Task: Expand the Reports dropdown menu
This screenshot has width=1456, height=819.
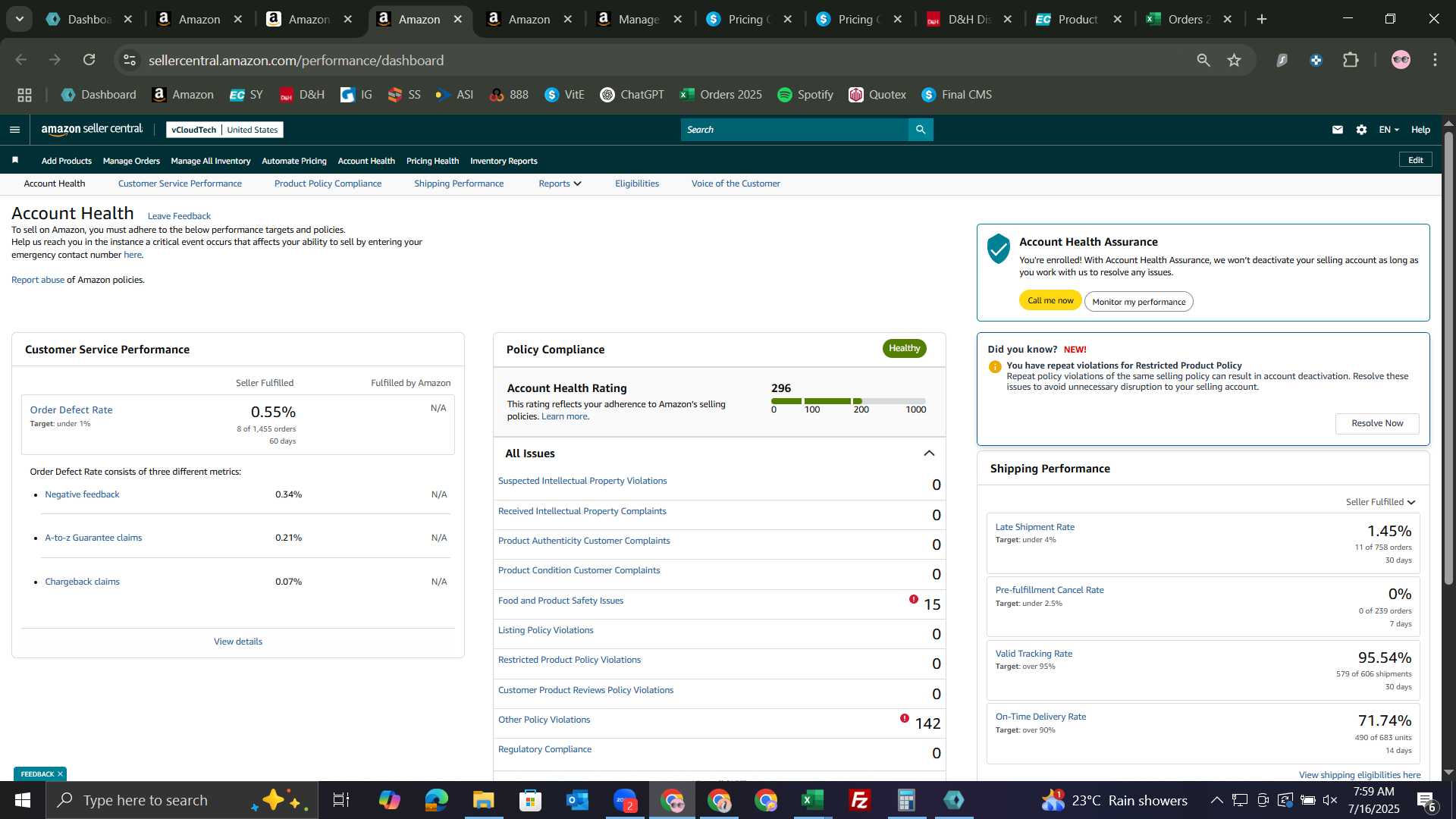Action: [x=560, y=184]
